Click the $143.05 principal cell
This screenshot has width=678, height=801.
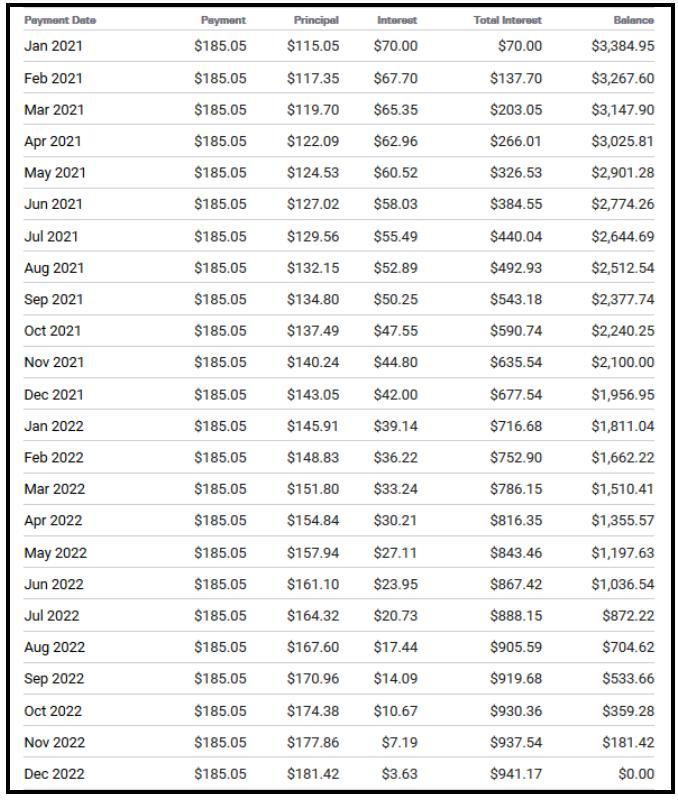click(313, 394)
